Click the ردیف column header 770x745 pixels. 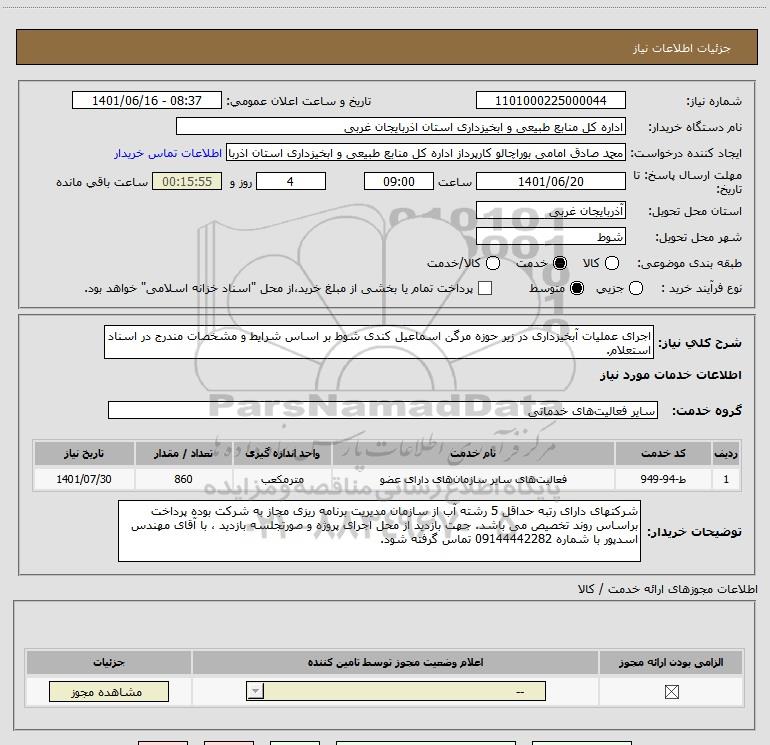pos(726,453)
